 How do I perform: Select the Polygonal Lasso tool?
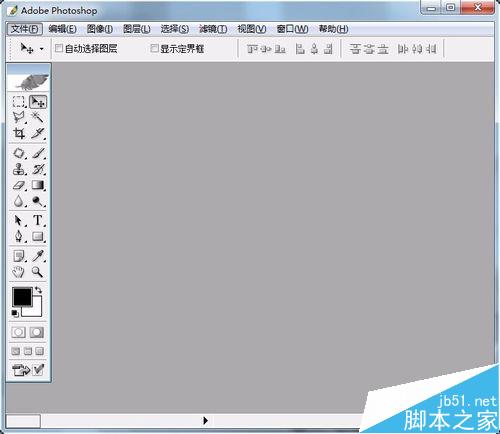click(19, 117)
